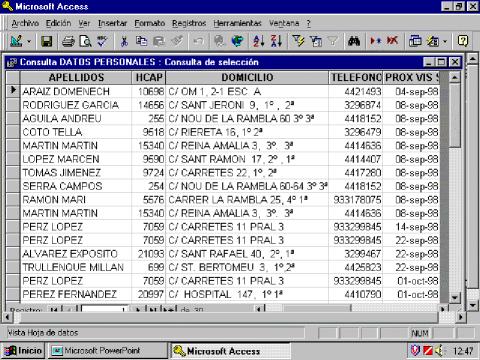This screenshot has height=360, width=480.
Task: Click the Save floppy disk icon
Action: pyautogui.click(x=46, y=41)
